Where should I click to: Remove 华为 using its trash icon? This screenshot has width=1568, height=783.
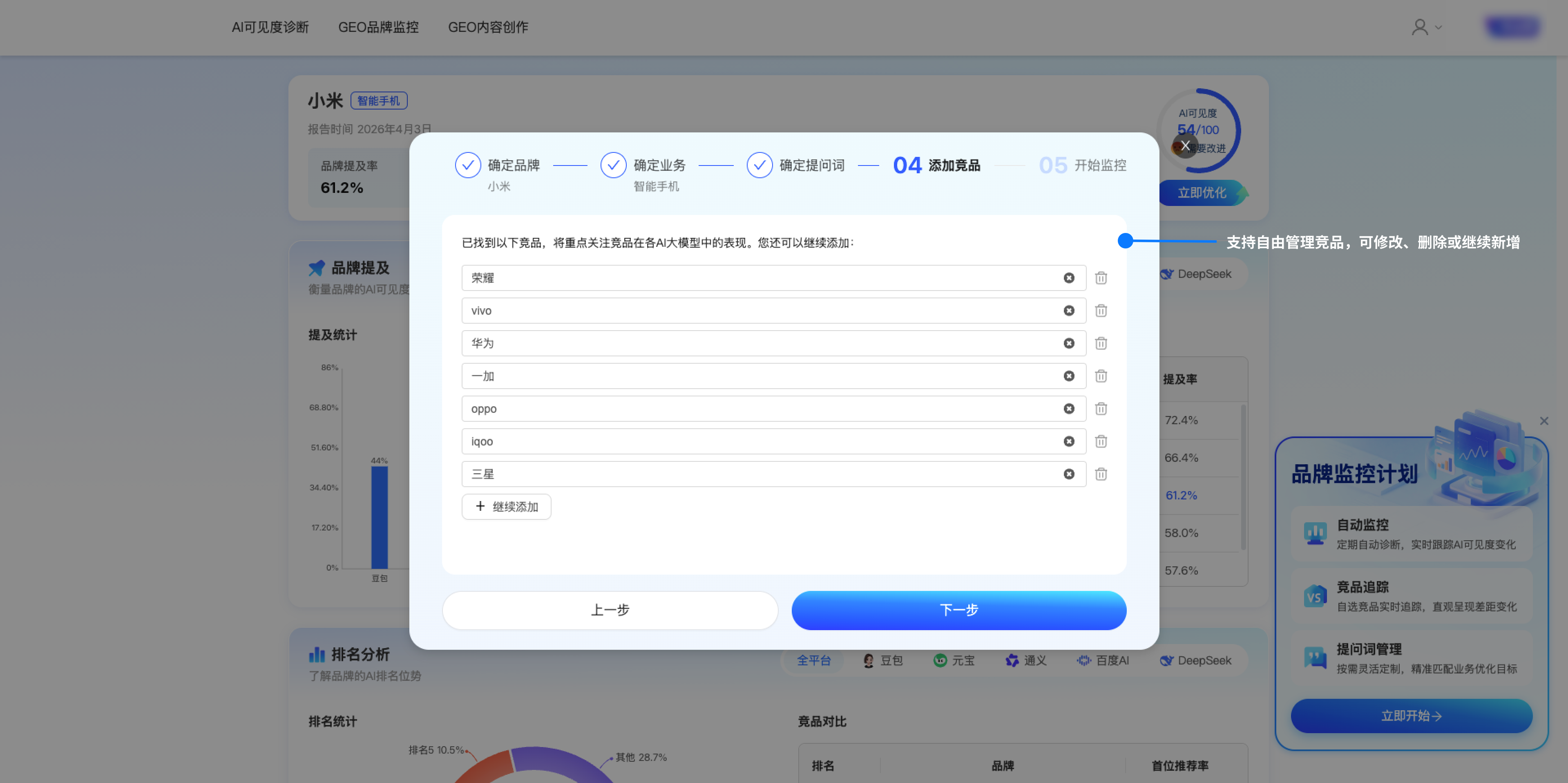tap(1101, 343)
